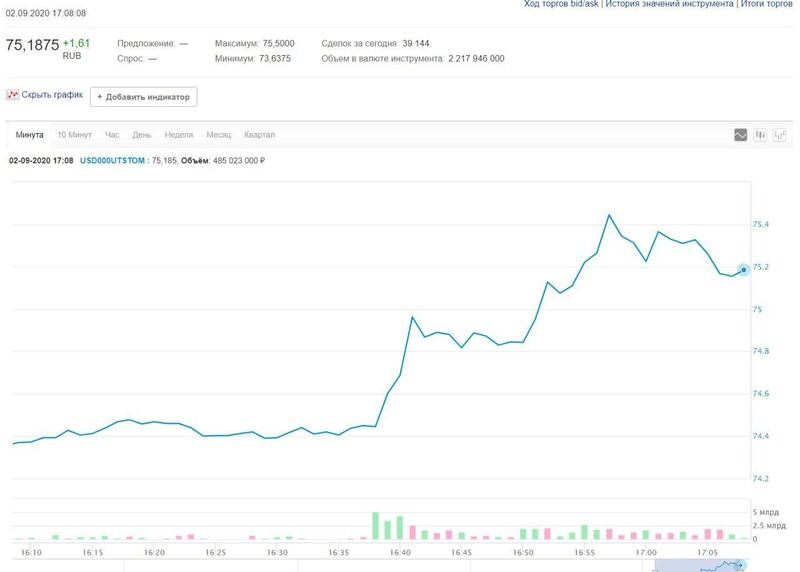The height and width of the screenshot is (572, 800).
Task: Choose the Неделя timeframe
Action: tap(179, 135)
